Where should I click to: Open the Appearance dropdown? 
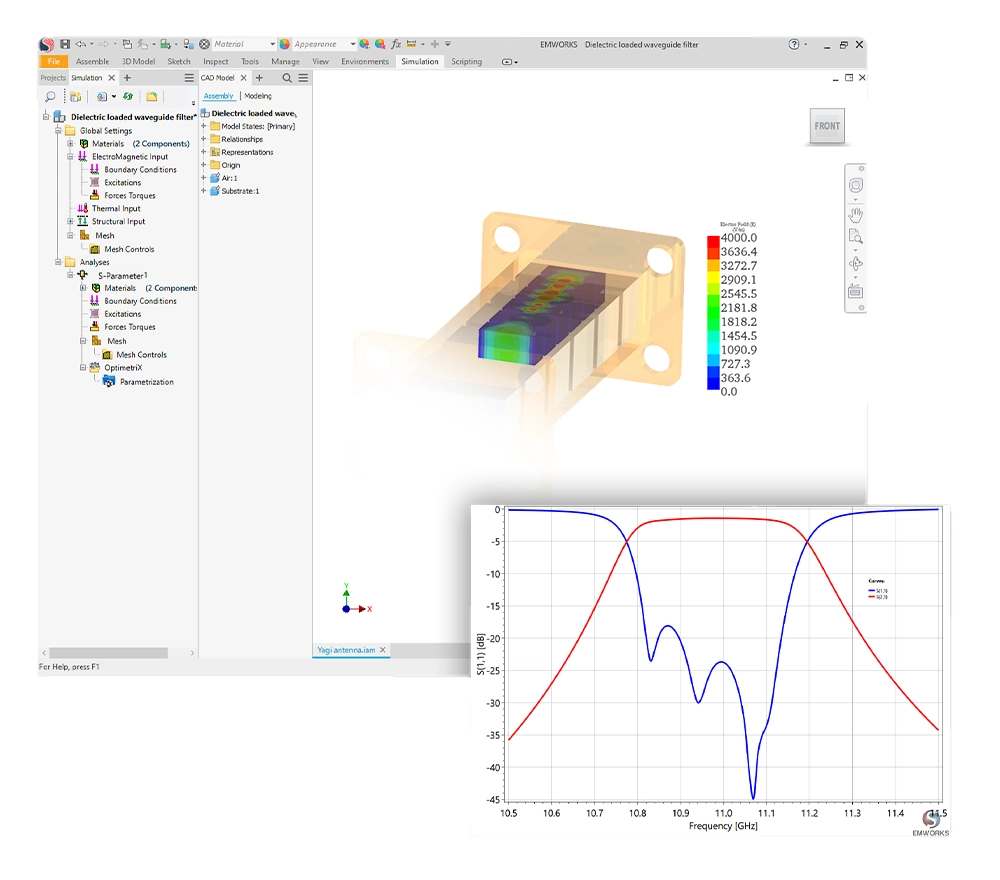pyautogui.click(x=353, y=44)
